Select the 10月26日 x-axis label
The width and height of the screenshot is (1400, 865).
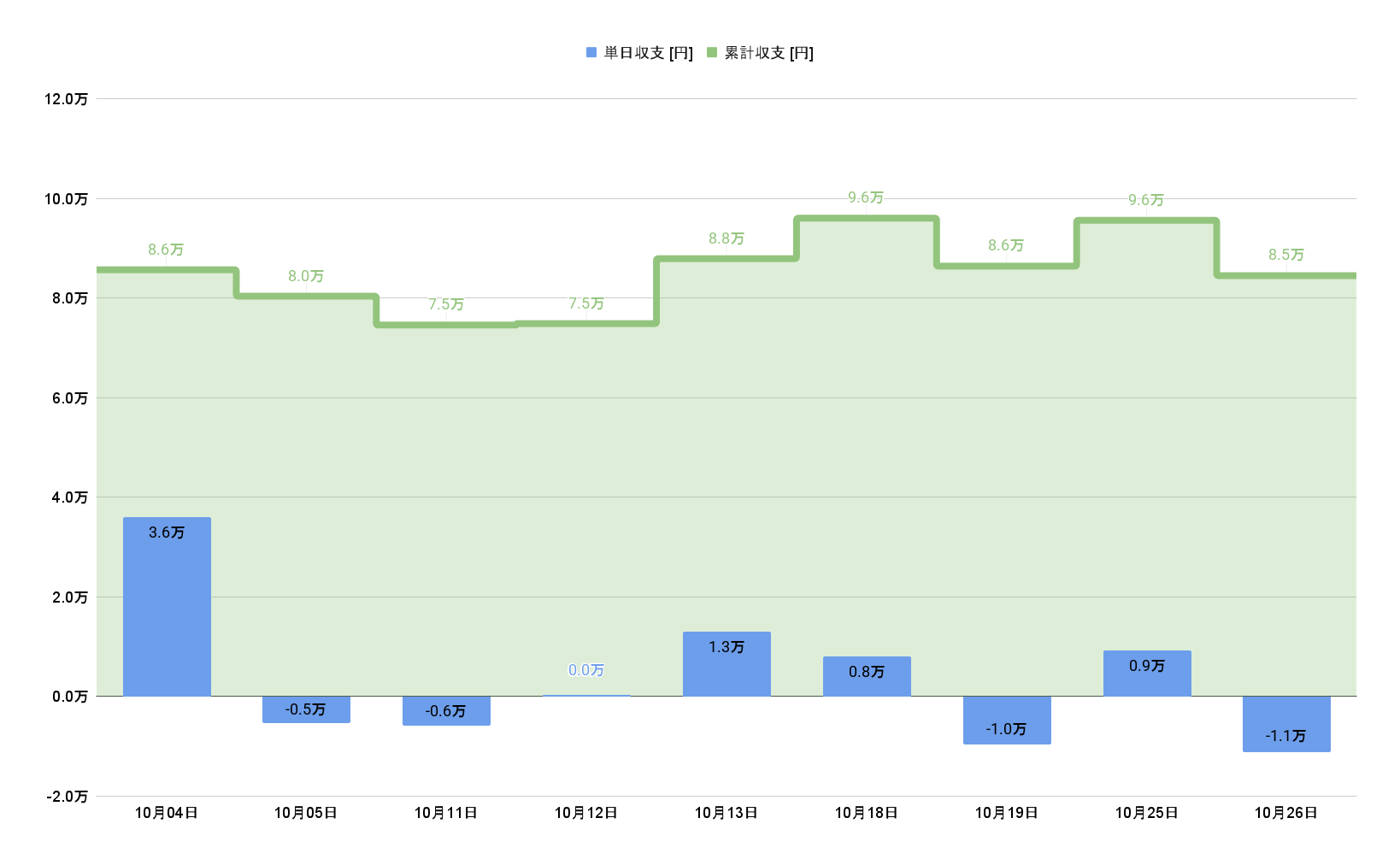tap(1286, 813)
